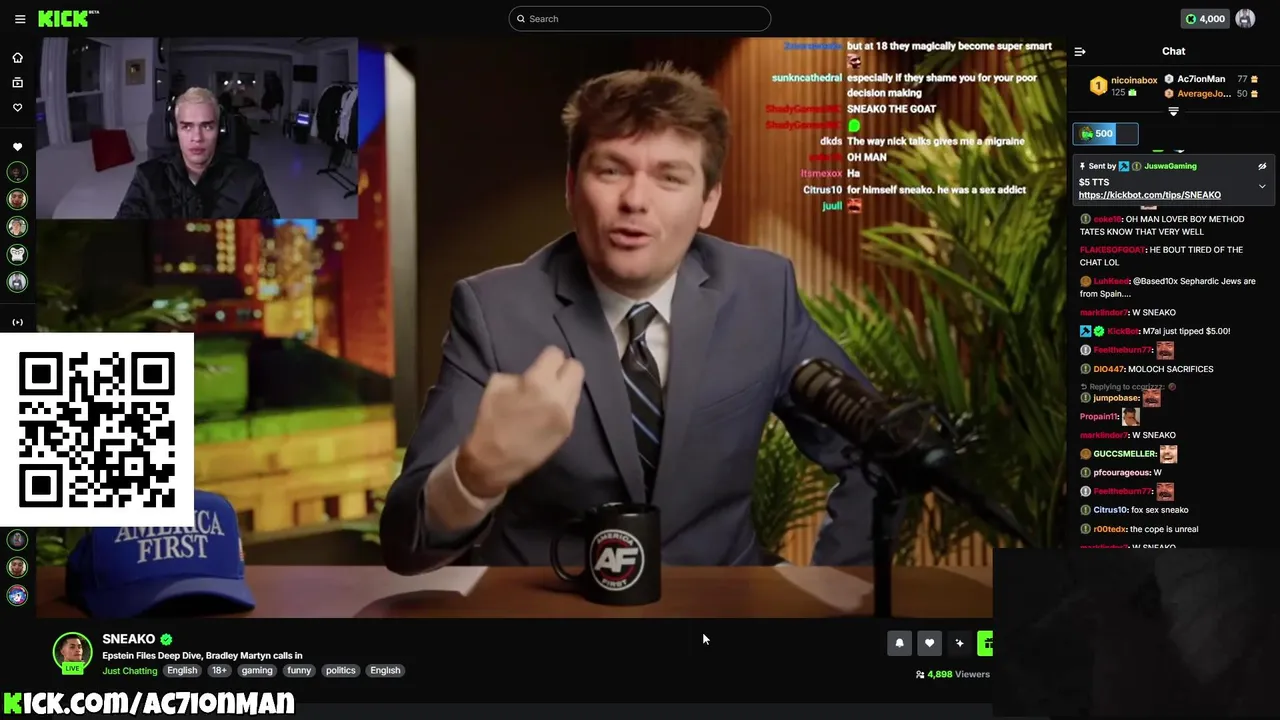Open the Just Chatting category link
Viewport: 1280px width, 720px height.
point(130,670)
